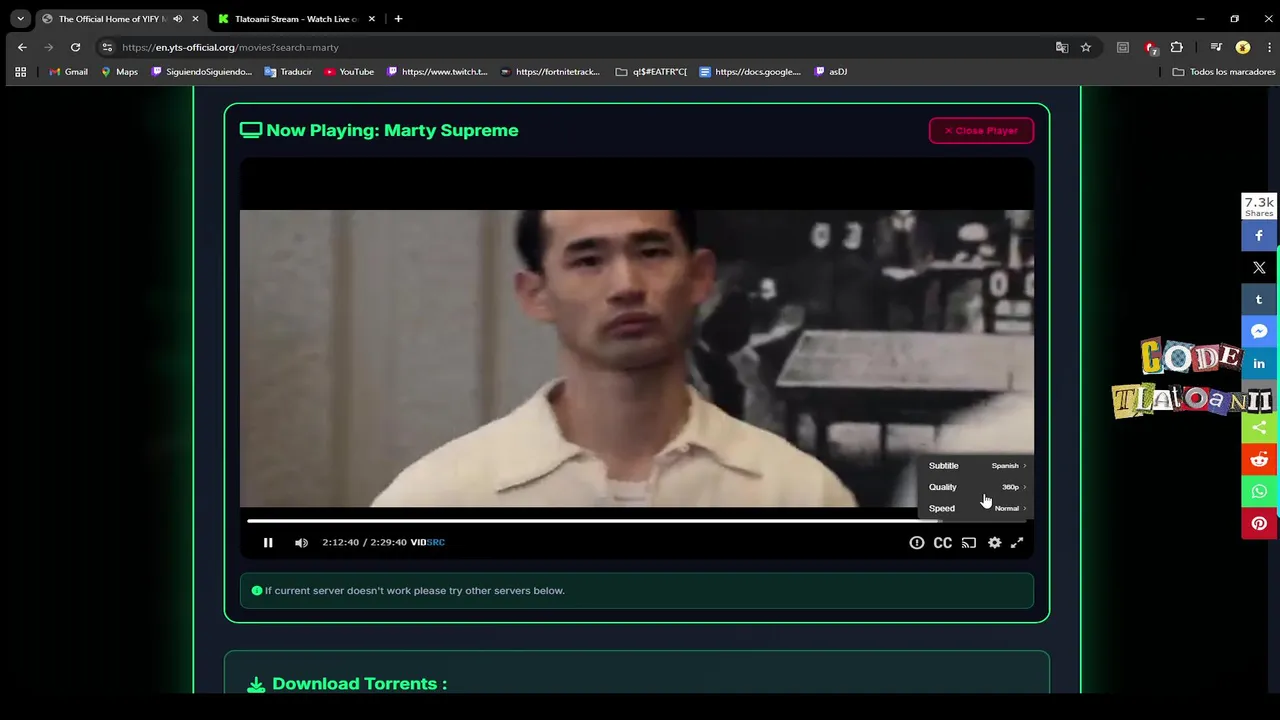Screen dimensions: 1280x720
Task: Open the q|$EATFR folder bookmark
Action: click(x=651, y=72)
